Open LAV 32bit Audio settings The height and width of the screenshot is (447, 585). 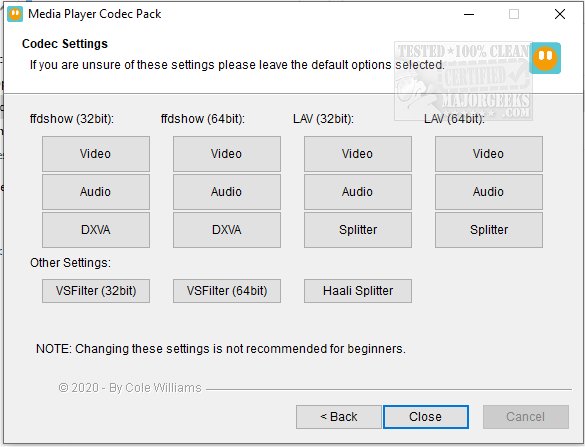point(358,192)
